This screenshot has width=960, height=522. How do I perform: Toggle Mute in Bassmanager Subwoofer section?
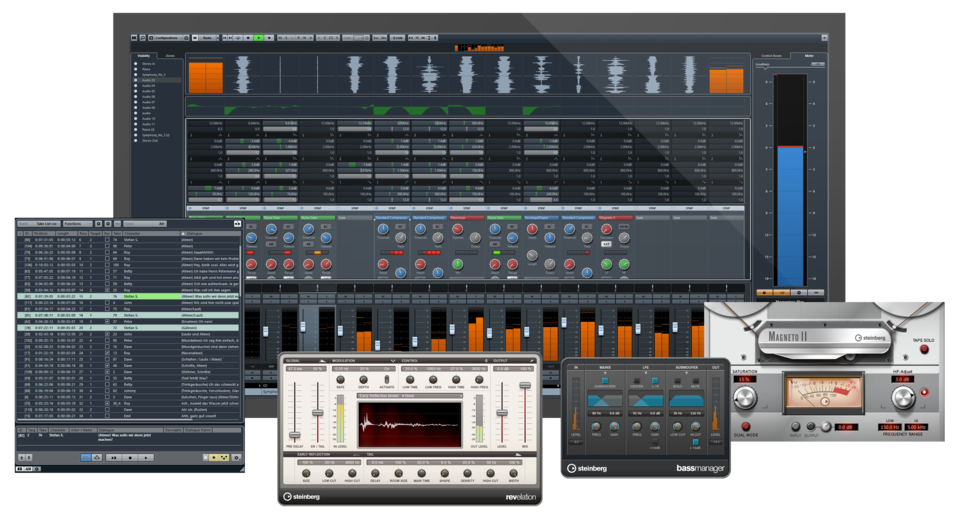pos(696,381)
